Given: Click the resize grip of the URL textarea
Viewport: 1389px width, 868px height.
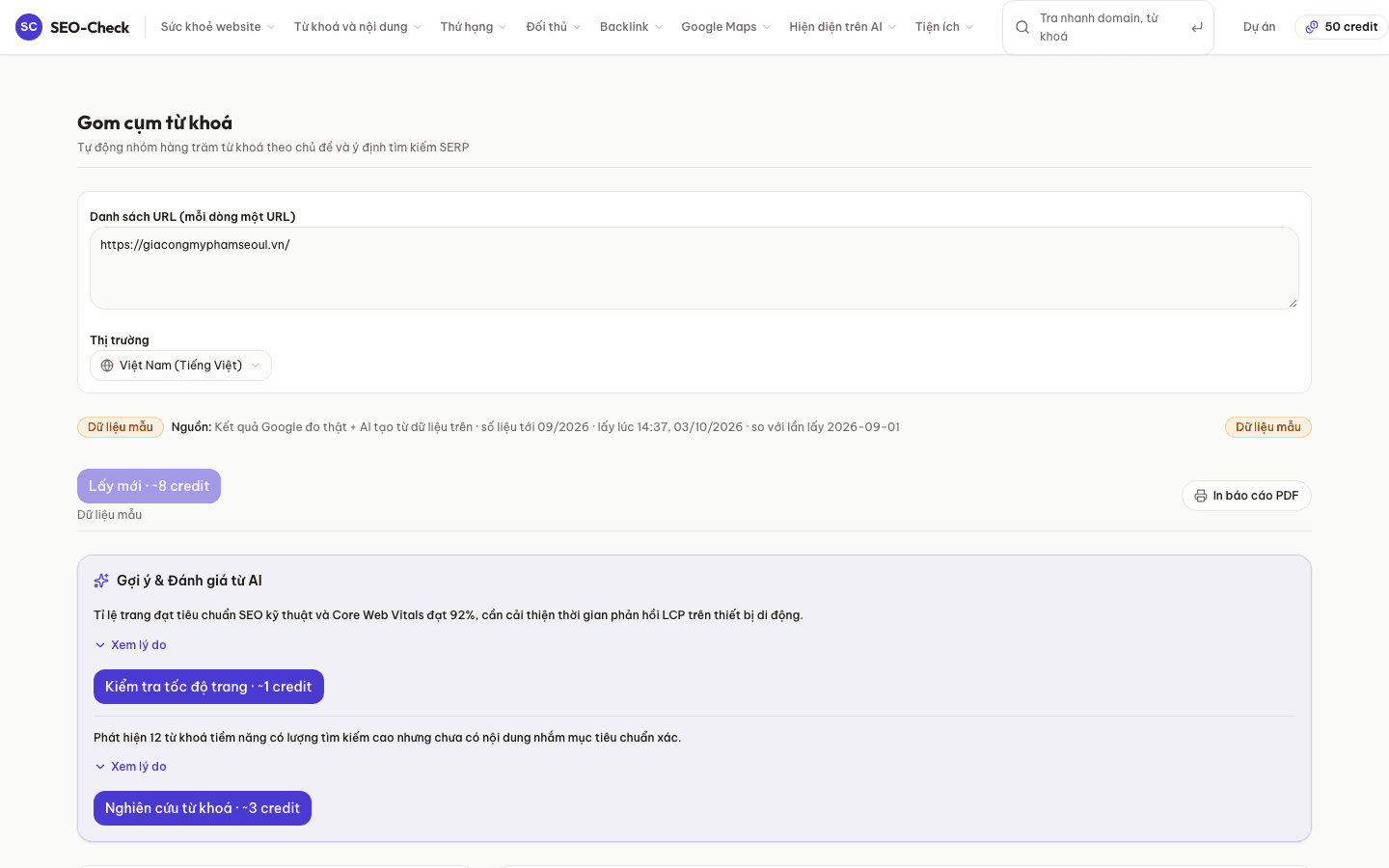Looking at the screenshot, I should [1293, 303].
